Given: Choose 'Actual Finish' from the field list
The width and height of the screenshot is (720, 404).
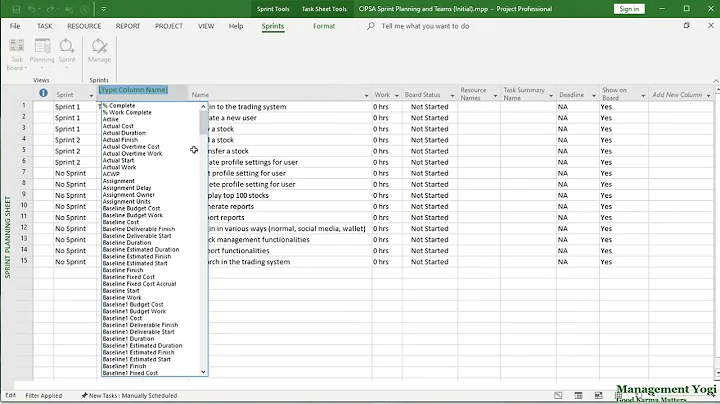Looking at the screenshot, I should point(120,140).
